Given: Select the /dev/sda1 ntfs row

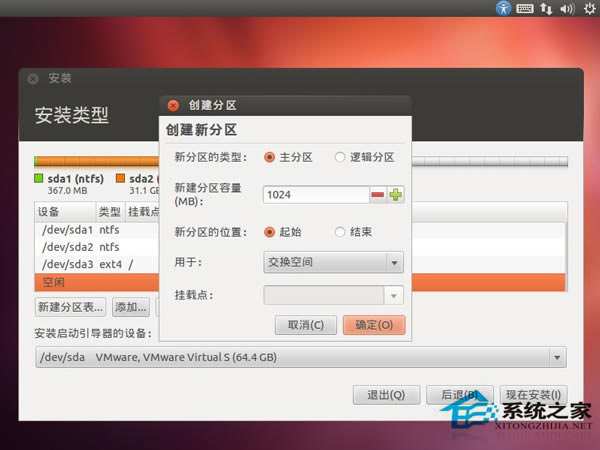Looking at the screenshot, I should coord(96,230).
